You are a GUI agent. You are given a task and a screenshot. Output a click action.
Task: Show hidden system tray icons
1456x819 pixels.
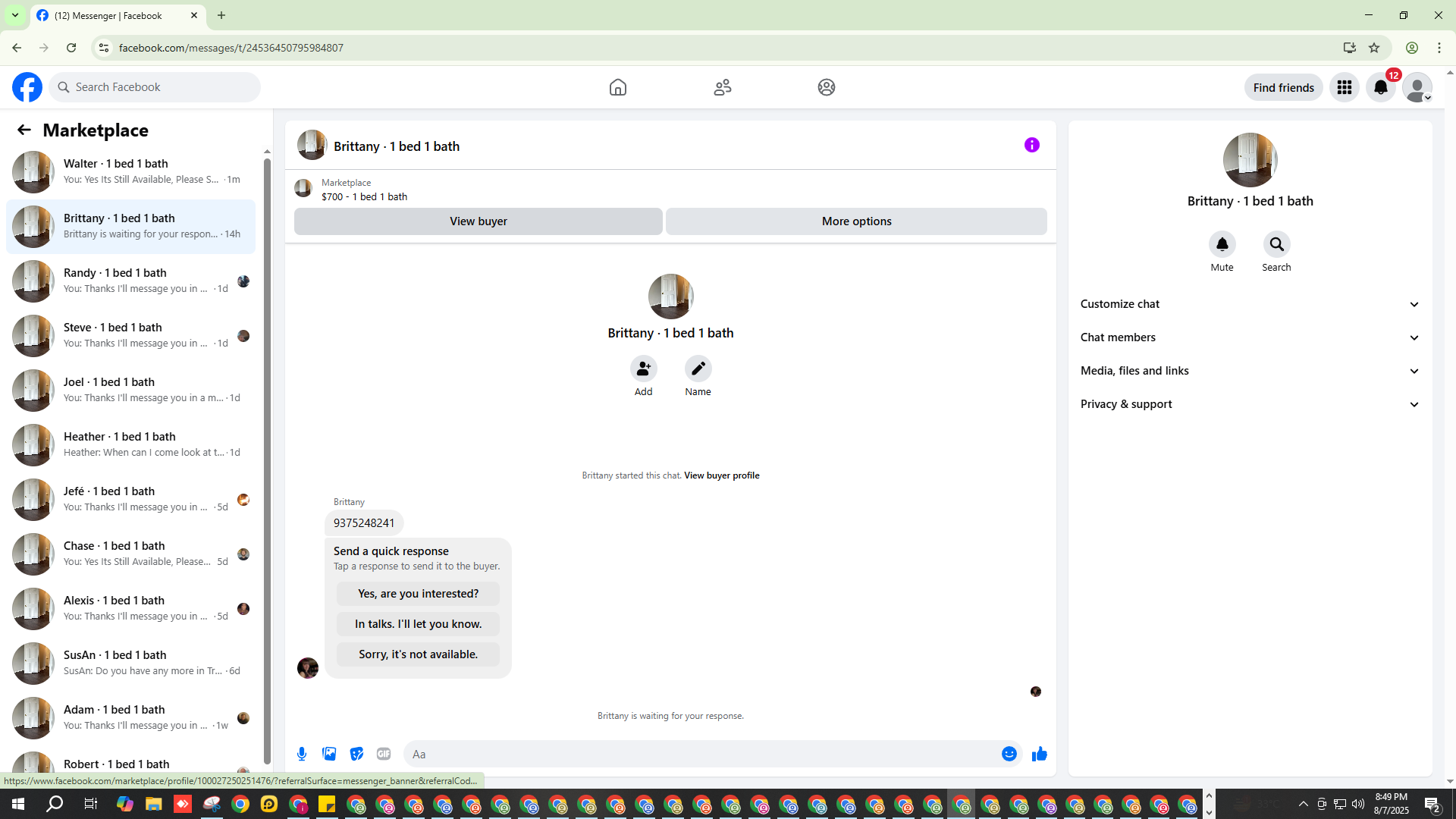(x=1304, y=804)
